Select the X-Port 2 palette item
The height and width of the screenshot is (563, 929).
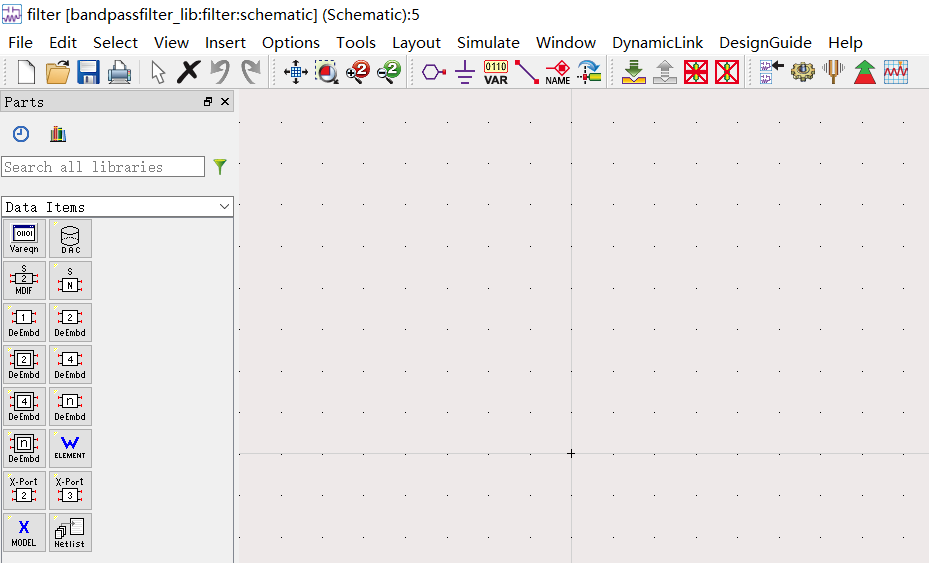click(x=24, y=491)
